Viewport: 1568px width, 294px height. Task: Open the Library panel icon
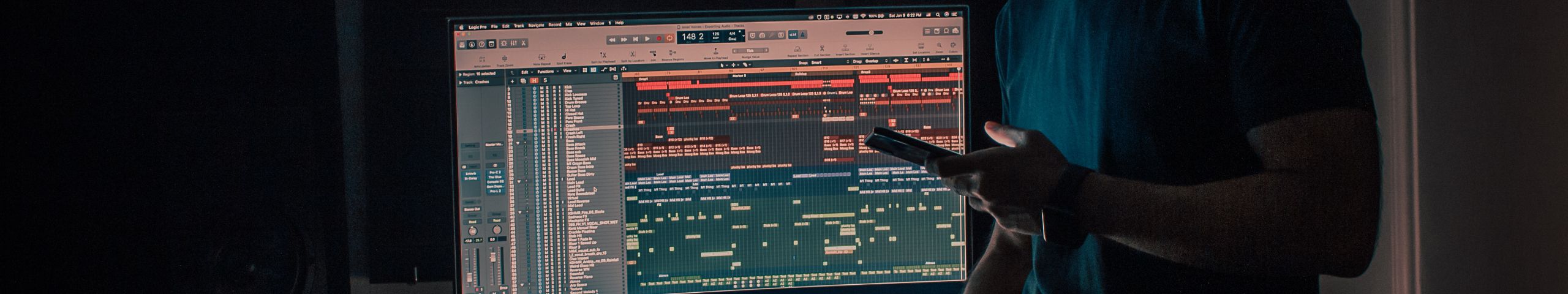coord(462,44)
